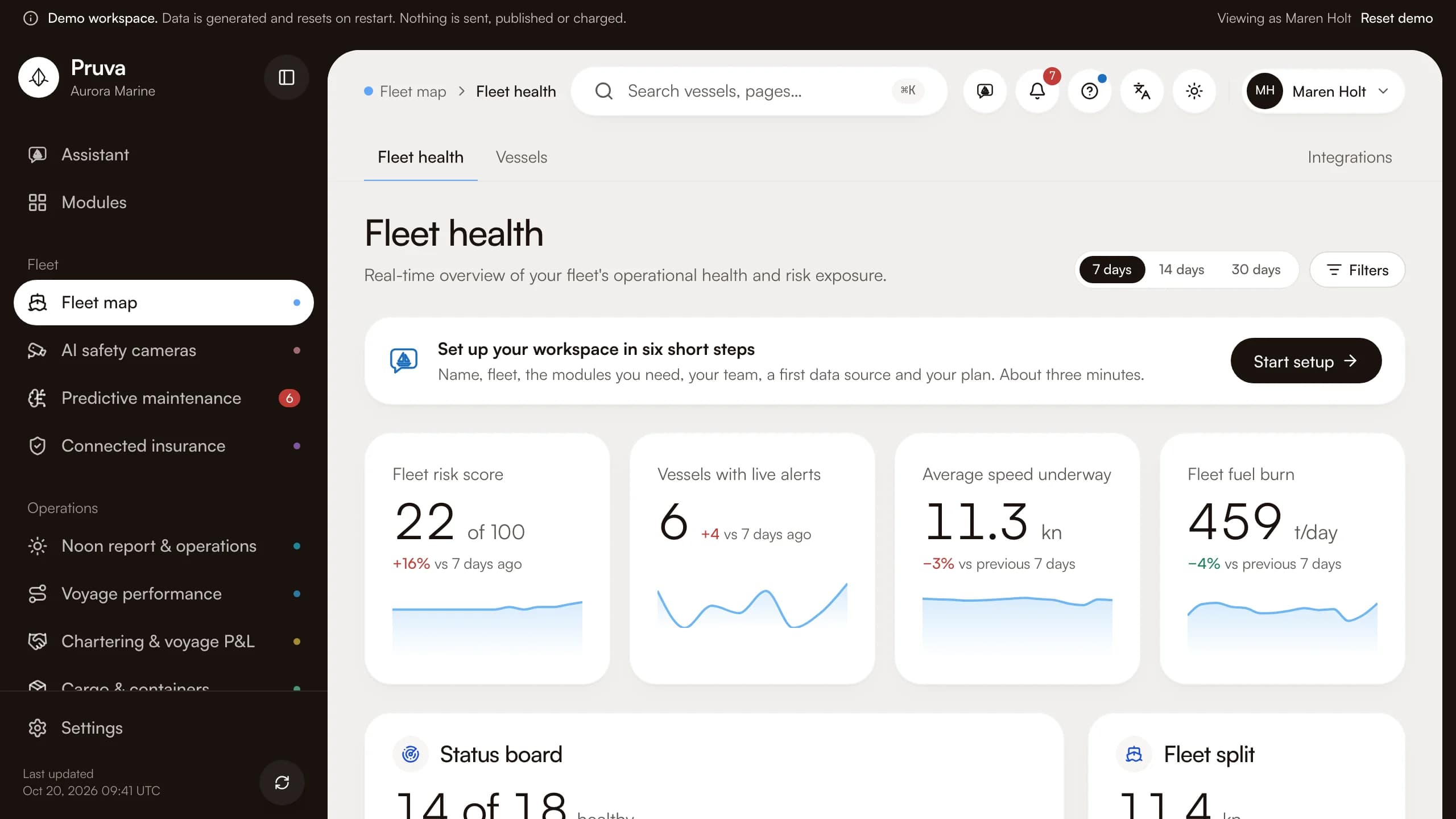This screenshot has width=1456, height=819.
Task: Open the assistant chat icon in header
Action: [985, 91]
